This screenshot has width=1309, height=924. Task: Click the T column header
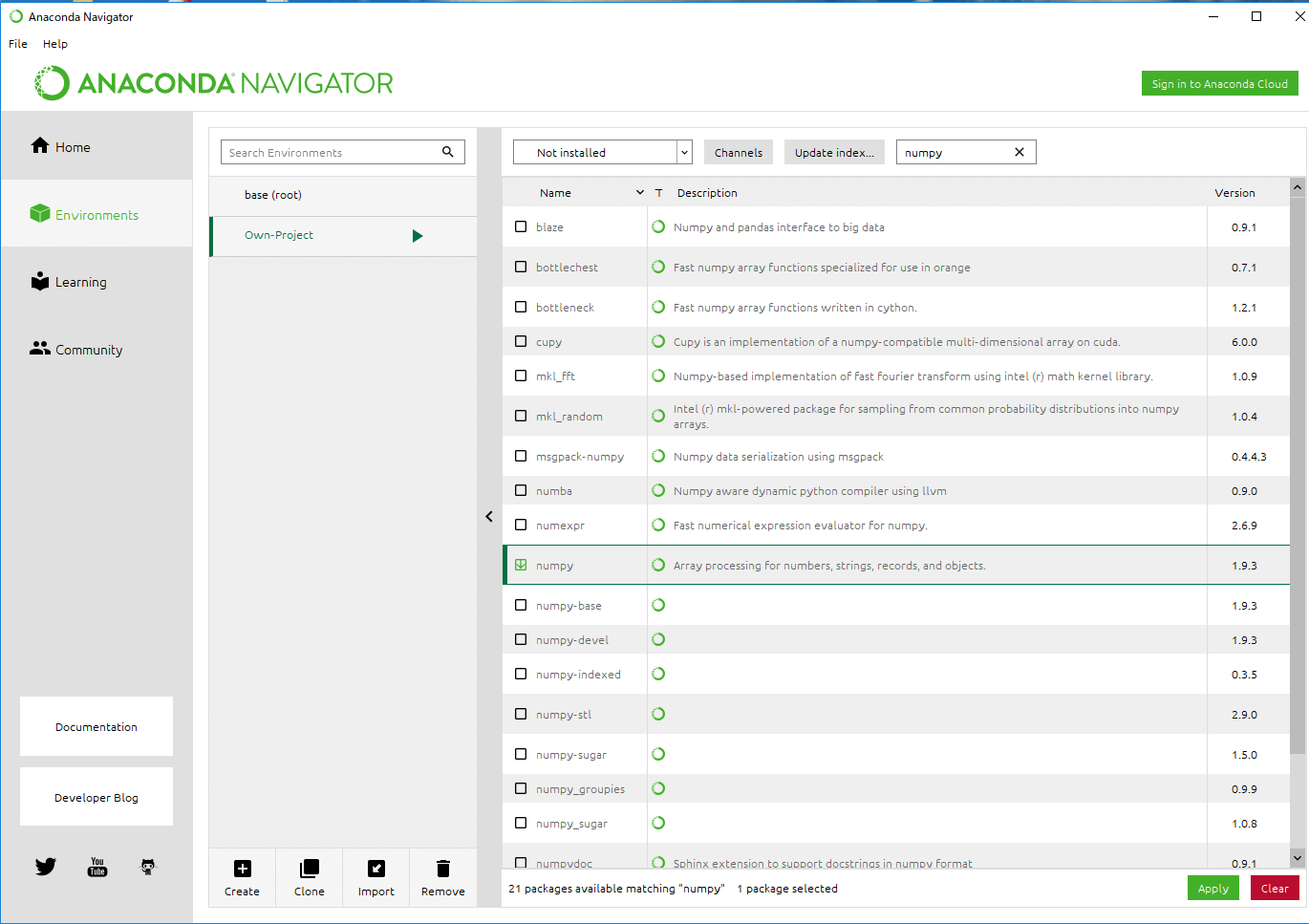[x=658, y=193]
